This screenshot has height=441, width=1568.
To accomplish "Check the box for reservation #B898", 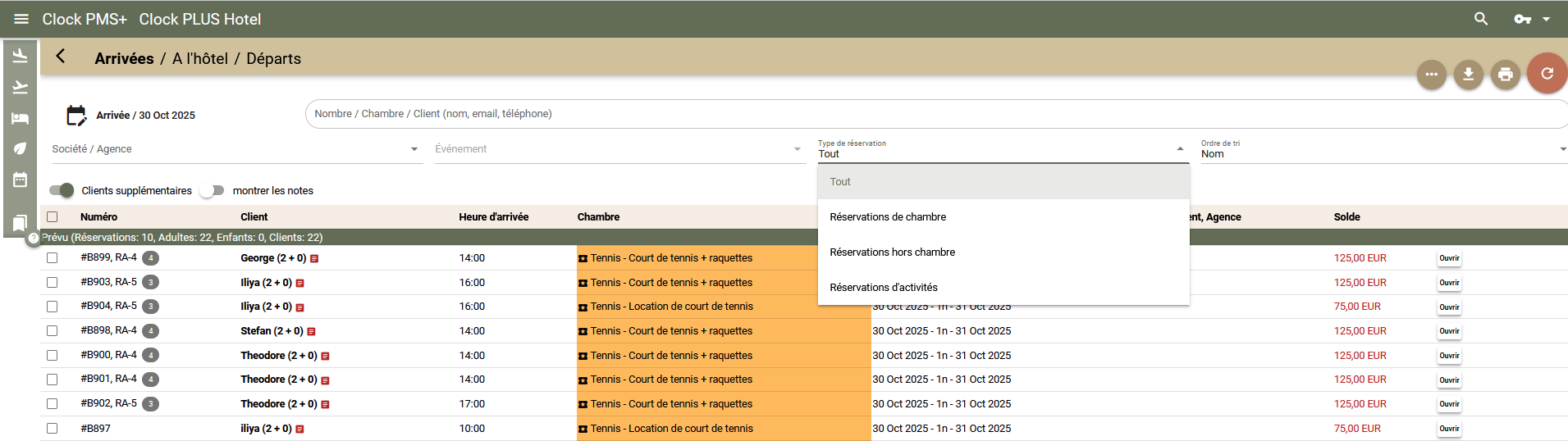I will pyautogui.click(x=53, y=330).
